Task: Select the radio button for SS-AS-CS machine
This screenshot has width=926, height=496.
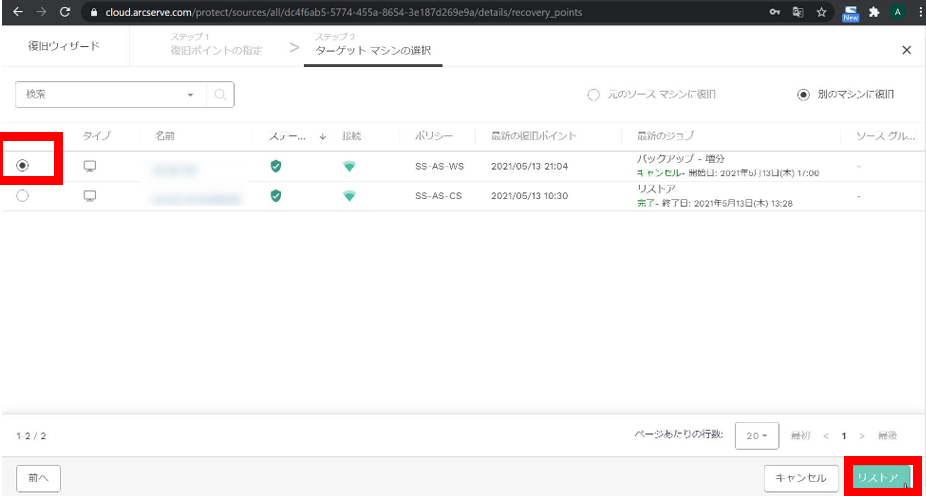Action: pyautogui.click(x=23, y=196)
